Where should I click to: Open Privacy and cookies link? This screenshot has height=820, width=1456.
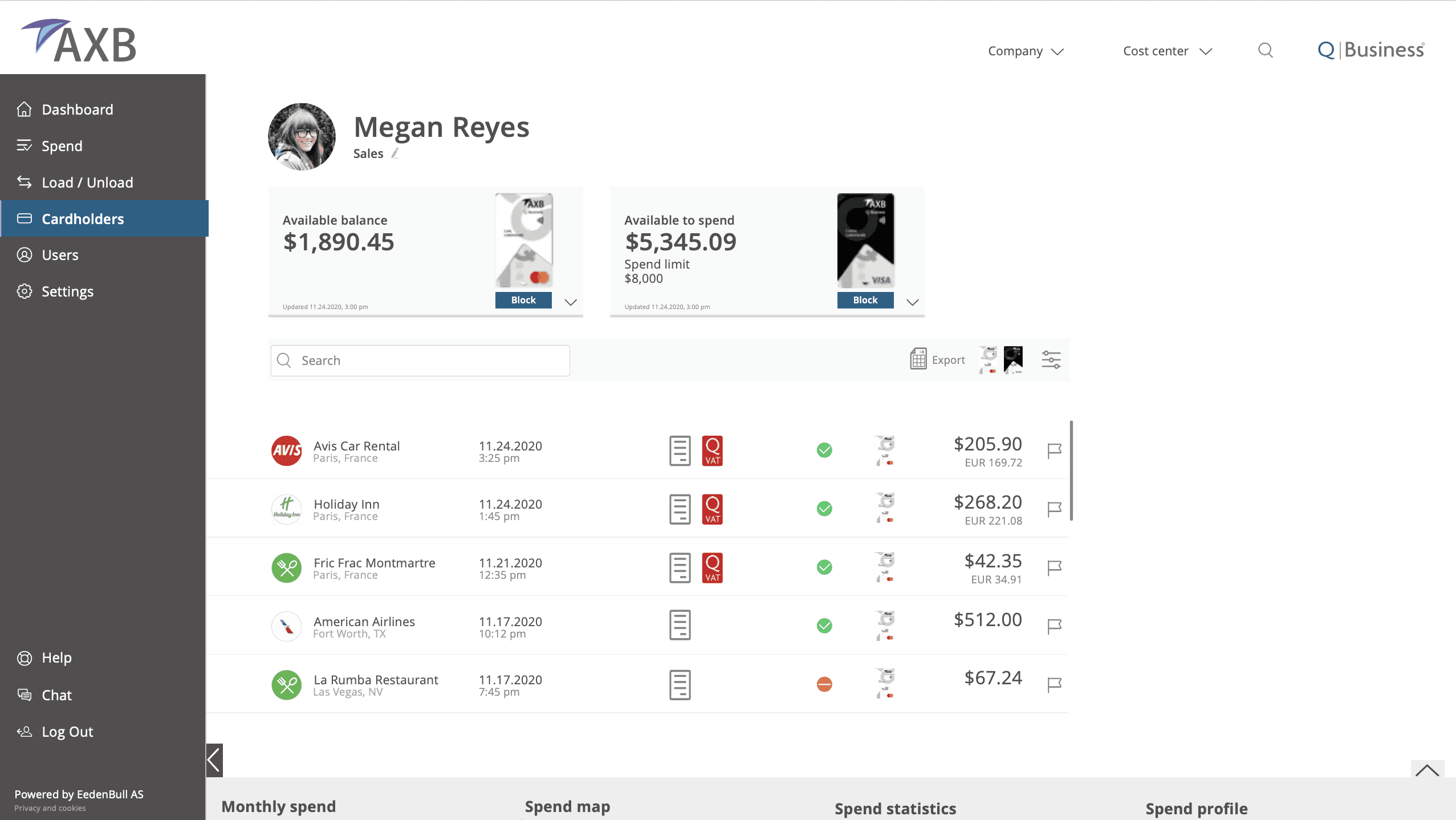[50, 808]
